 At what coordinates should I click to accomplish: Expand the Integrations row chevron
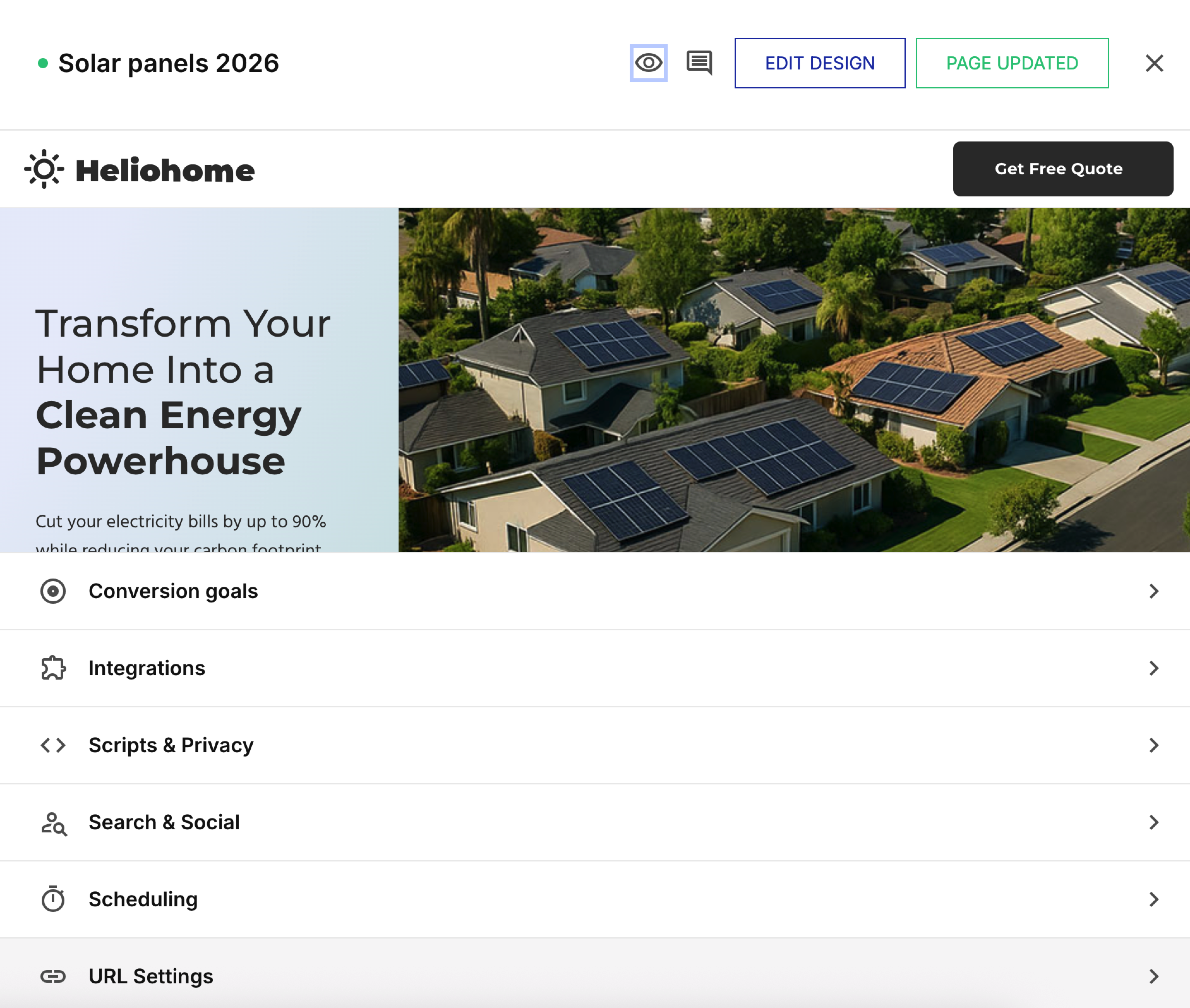coord(1153,668)
